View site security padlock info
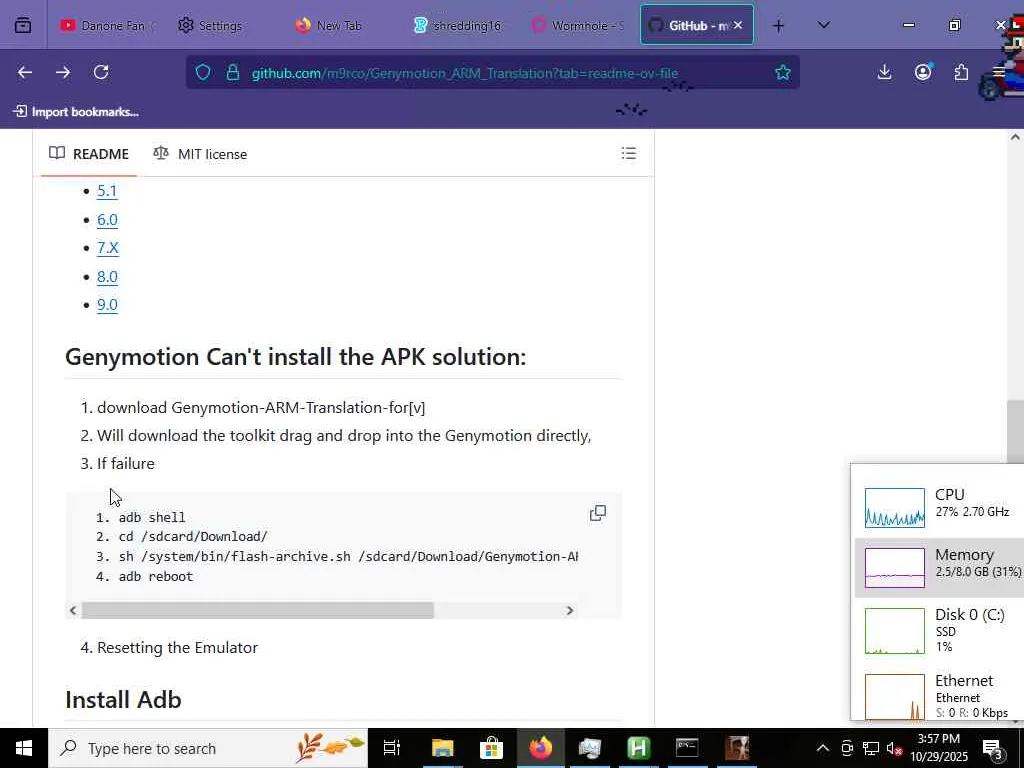This screenshot has width=1024, height=768. (232, 72)
